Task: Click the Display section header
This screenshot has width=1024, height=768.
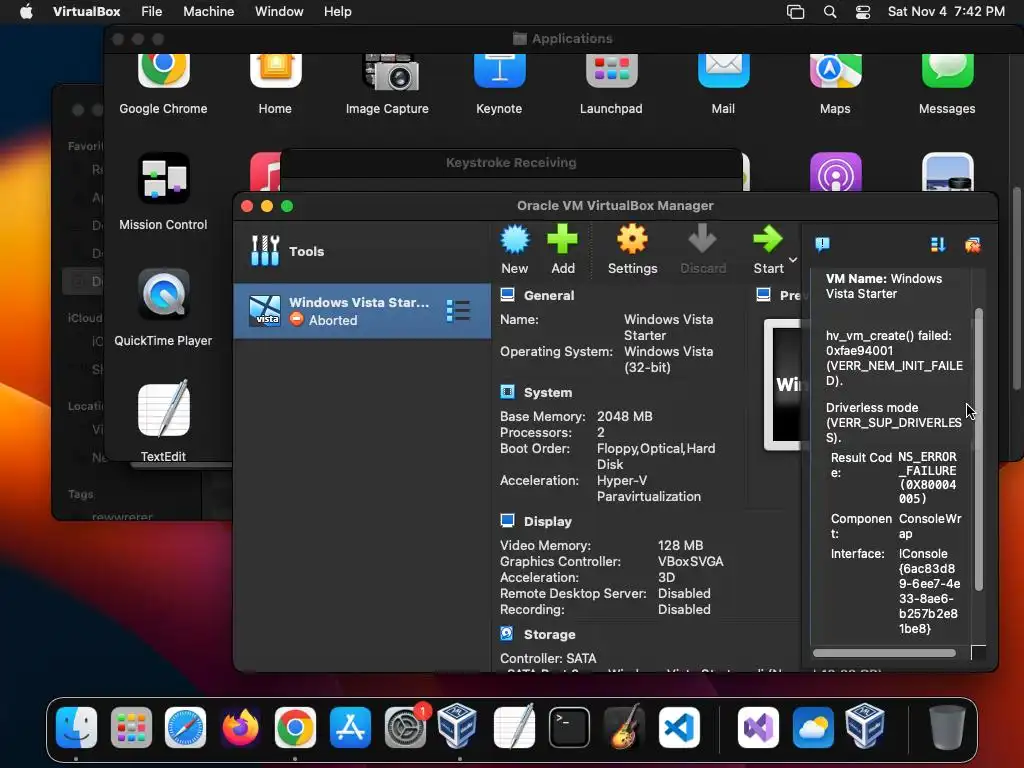Action: 547,521
